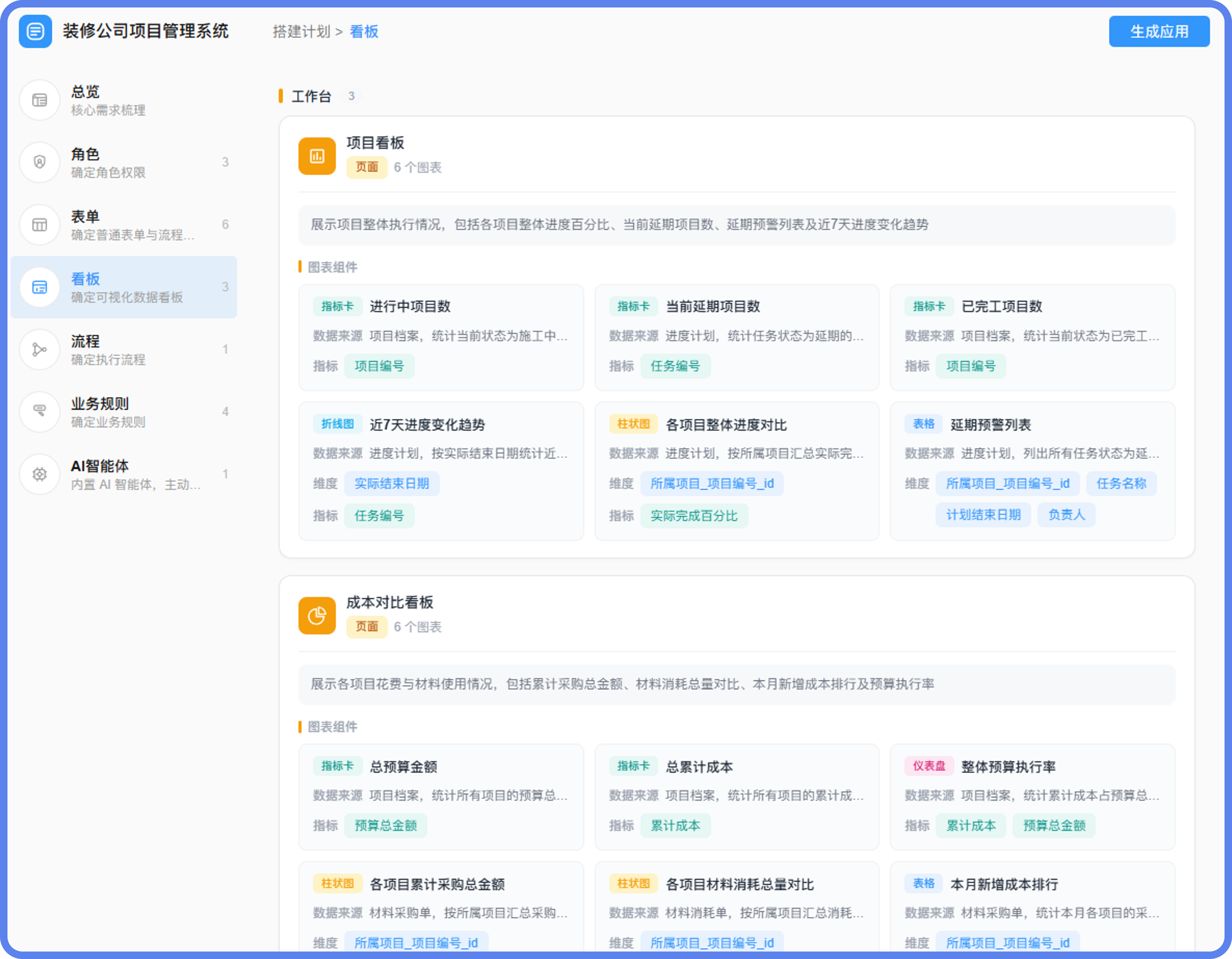Open the 表单 menu entry
This screenshot has height=959, width=1232.
click(124, 225)
